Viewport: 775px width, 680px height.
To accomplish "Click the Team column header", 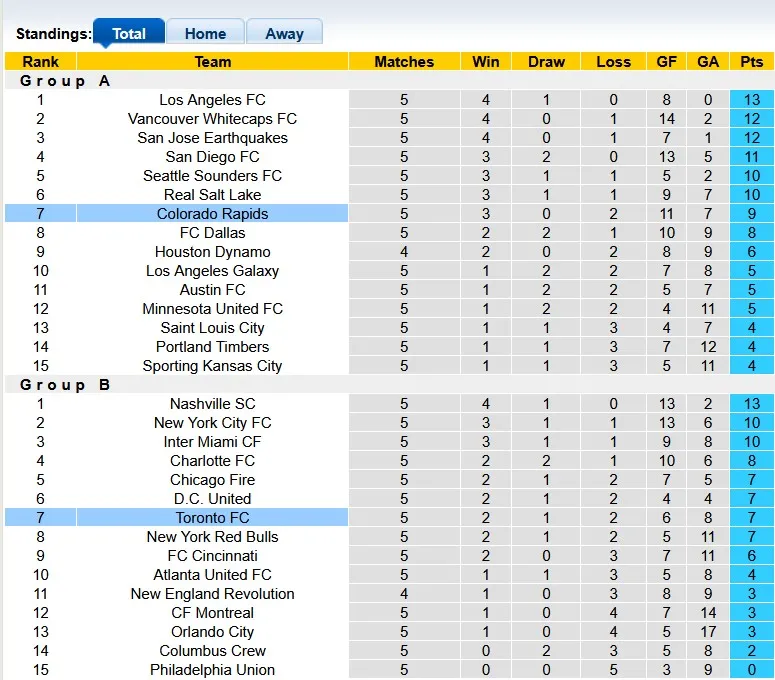I will pos(212,61).
